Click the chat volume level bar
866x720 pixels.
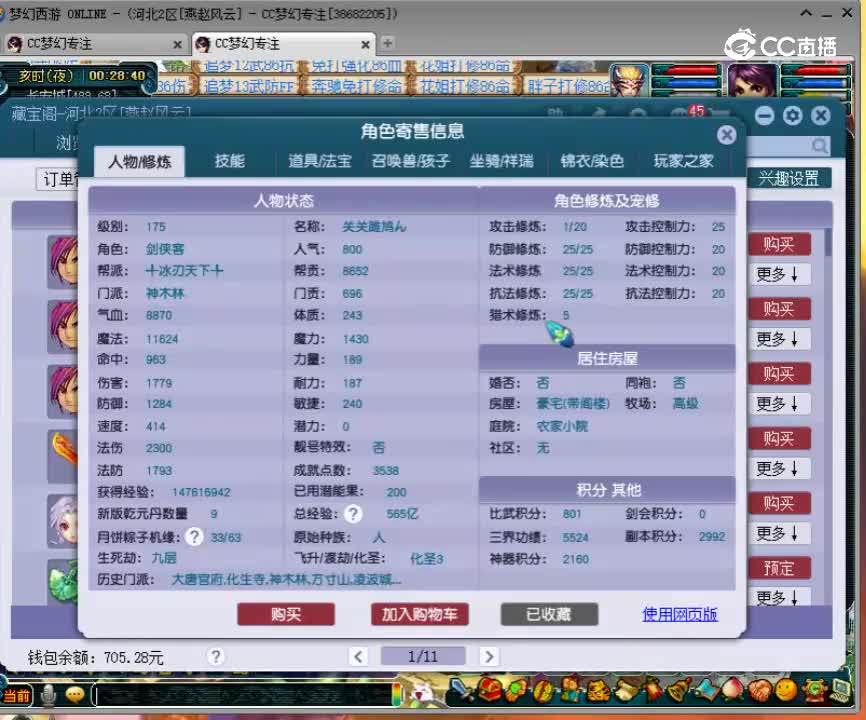click(396, 695)
